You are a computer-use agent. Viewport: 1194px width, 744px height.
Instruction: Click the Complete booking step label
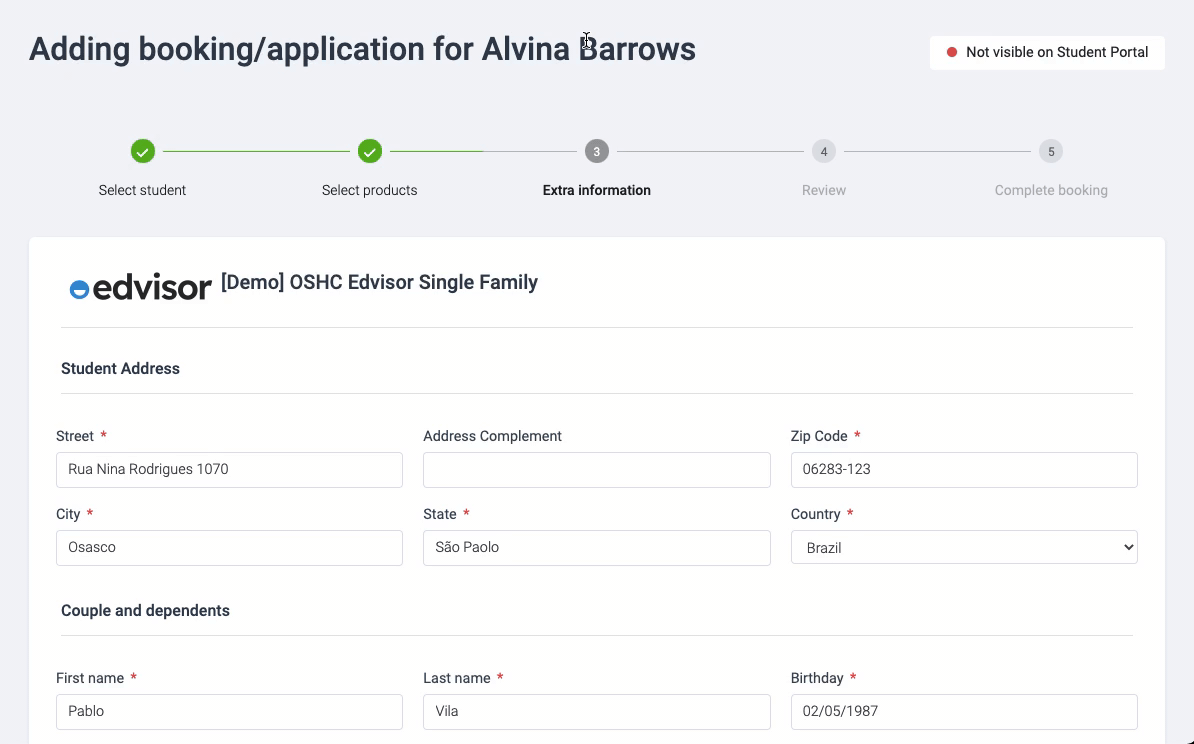coord(1051,190)
